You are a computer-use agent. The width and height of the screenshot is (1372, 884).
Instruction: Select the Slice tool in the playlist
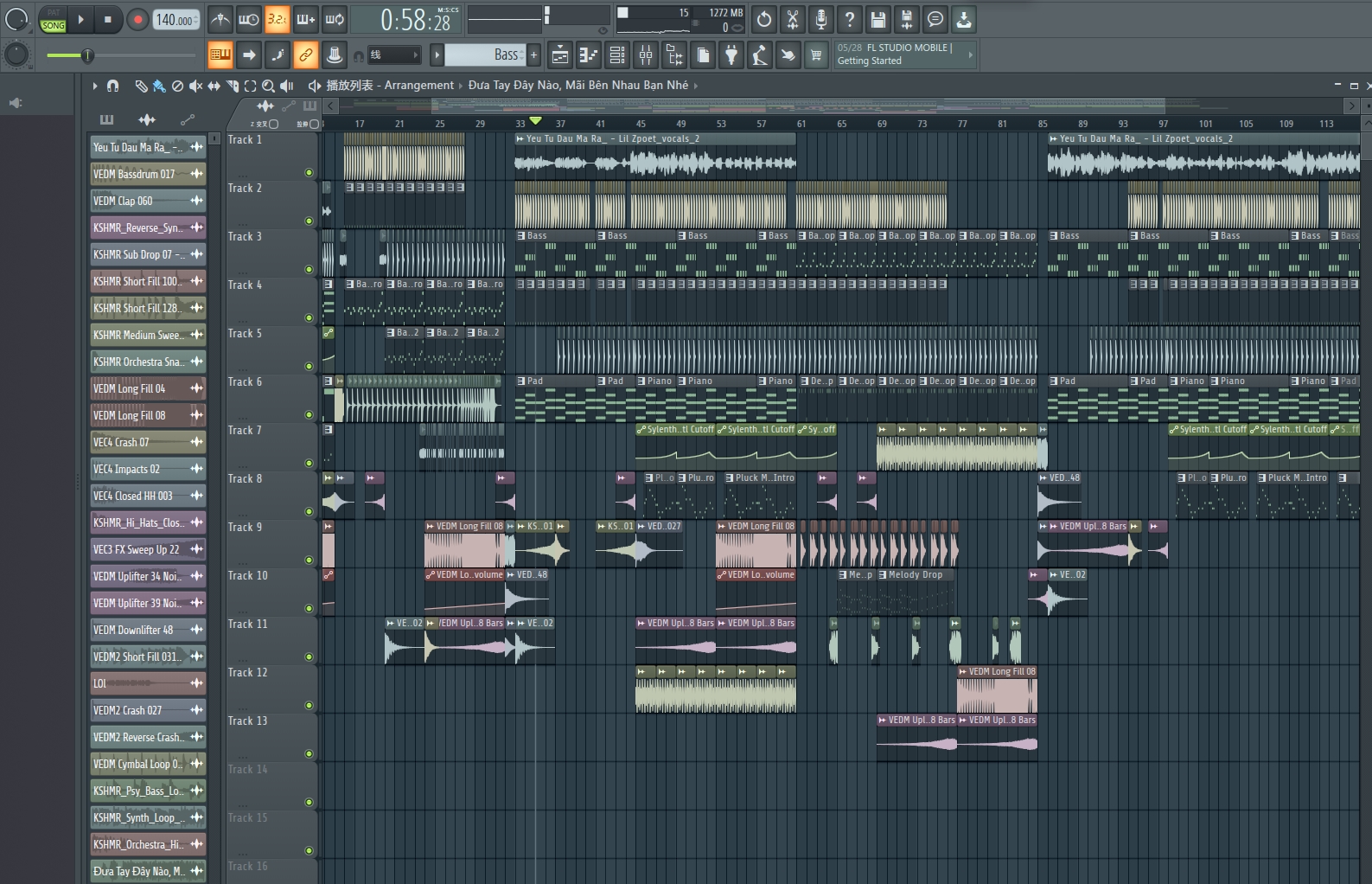click(x=233, y=86)
